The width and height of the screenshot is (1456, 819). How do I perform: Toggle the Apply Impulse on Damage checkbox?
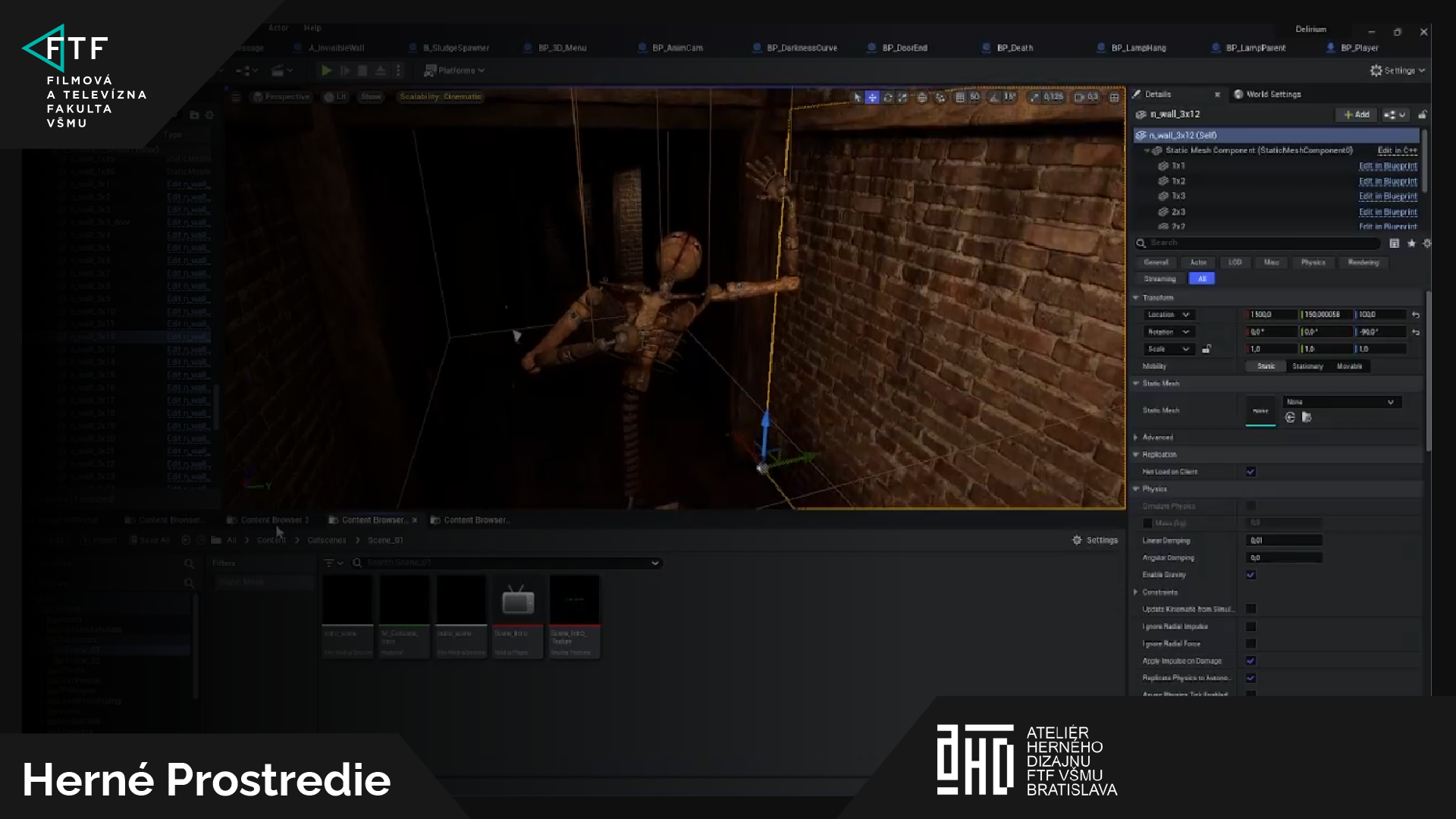coord(1250,661)
